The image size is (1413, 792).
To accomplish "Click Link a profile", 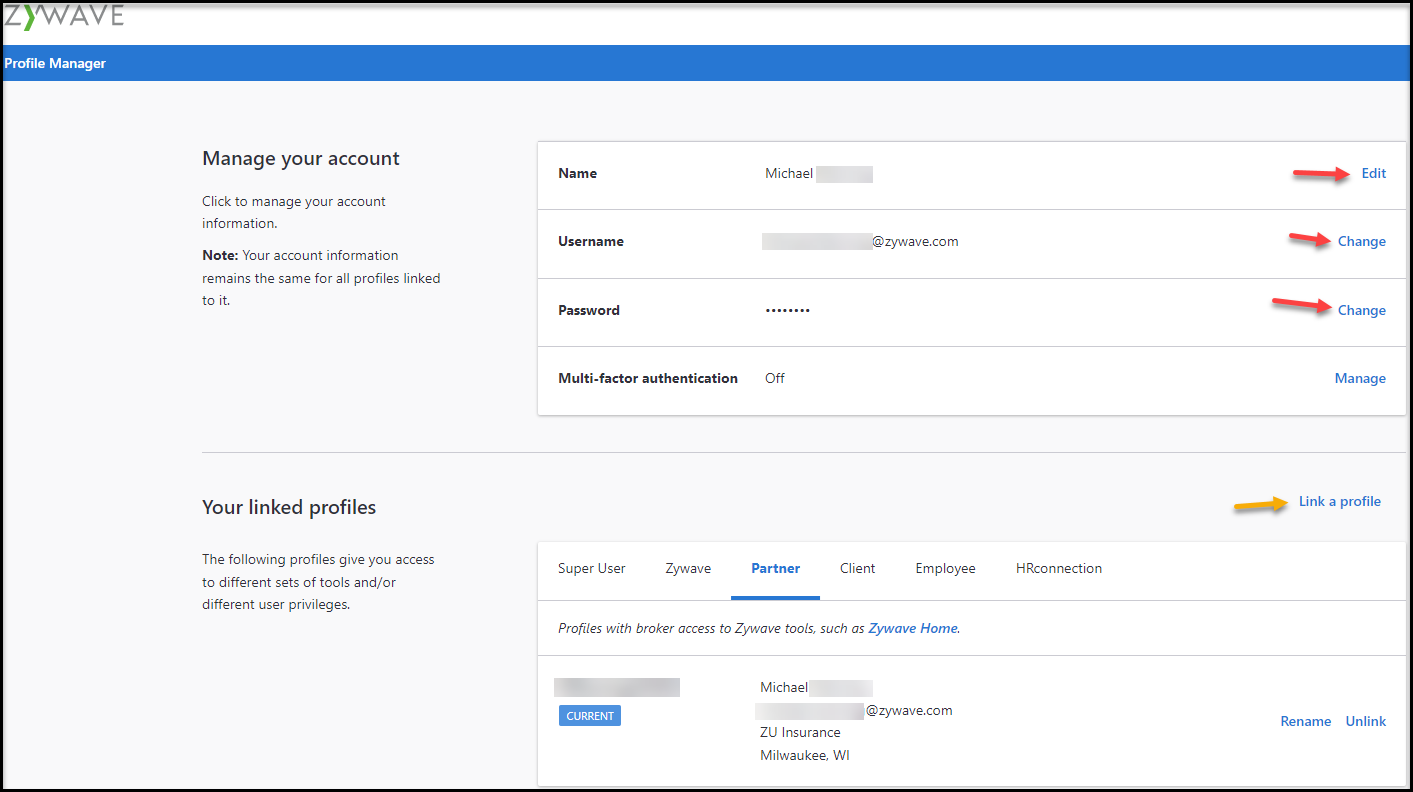I will pyautogui.click(x=1339, y=501).
